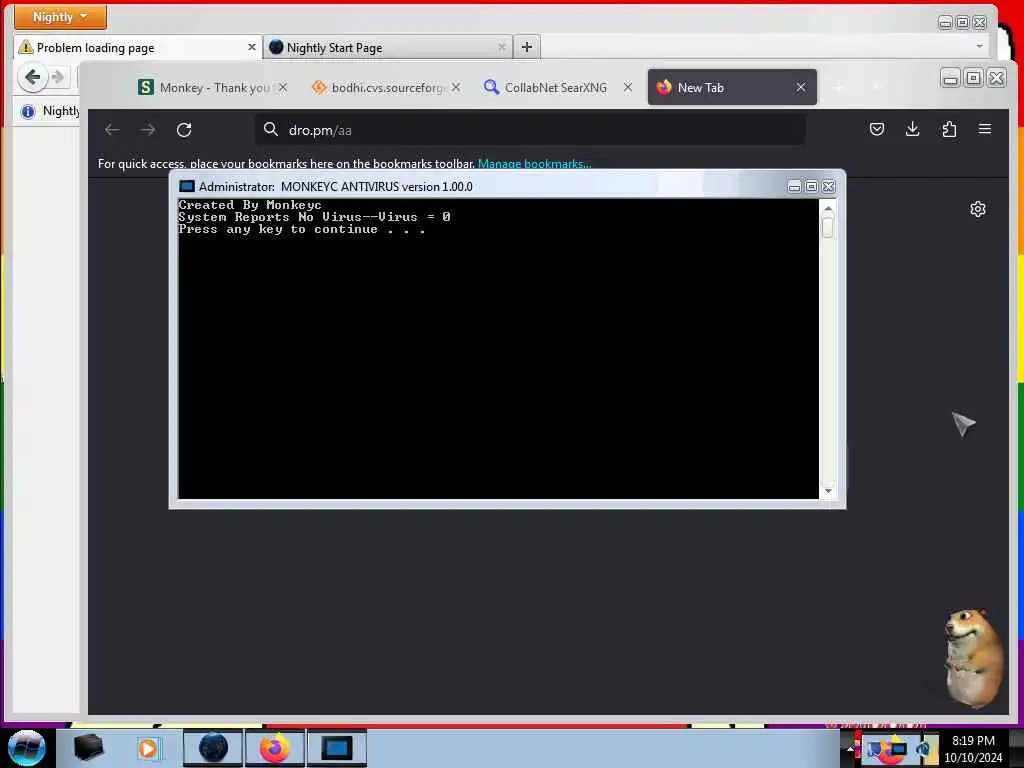Image resolution: width=1024 pixels, height=768 pixels.
Task: Open the Manage bookmarks link
Action: 534,163
